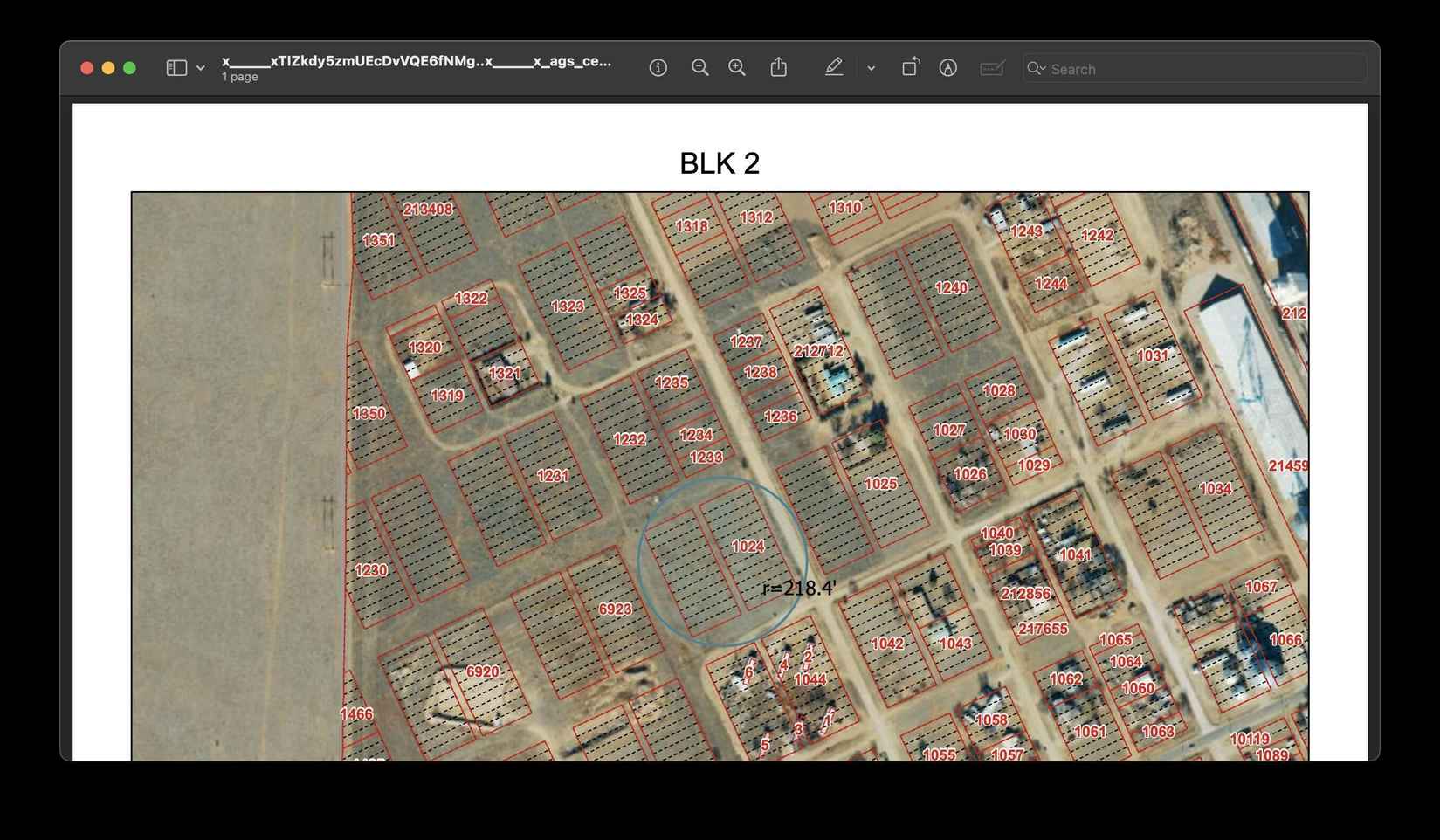The height and width of the screenshot is (840, 1440).
Task: Click the form filling toolbar icon
Action: pyautogui.click(x=992, y=68)
